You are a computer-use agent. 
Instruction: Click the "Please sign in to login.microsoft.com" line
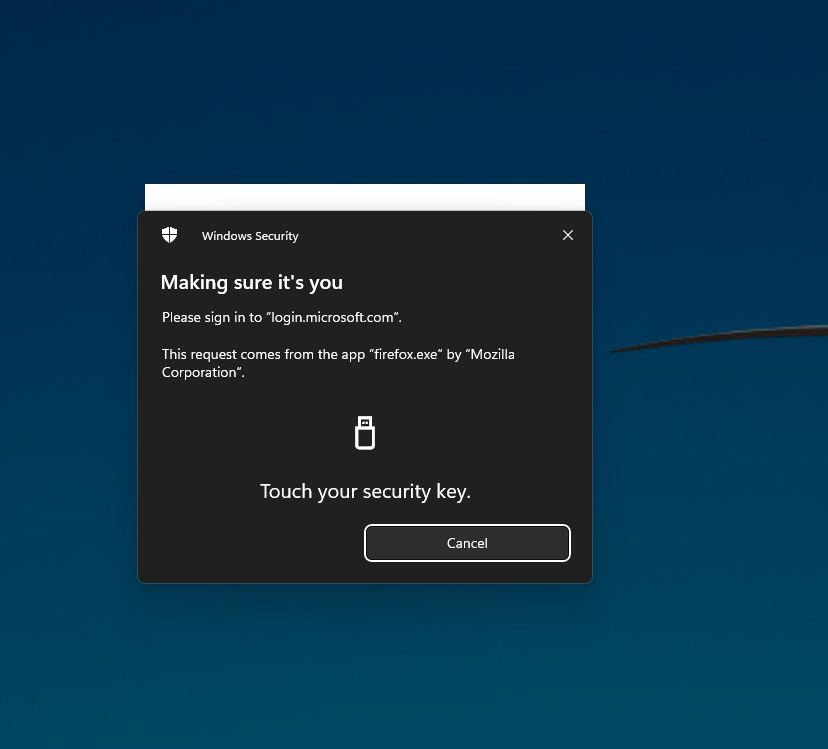(x=281, y=317)
